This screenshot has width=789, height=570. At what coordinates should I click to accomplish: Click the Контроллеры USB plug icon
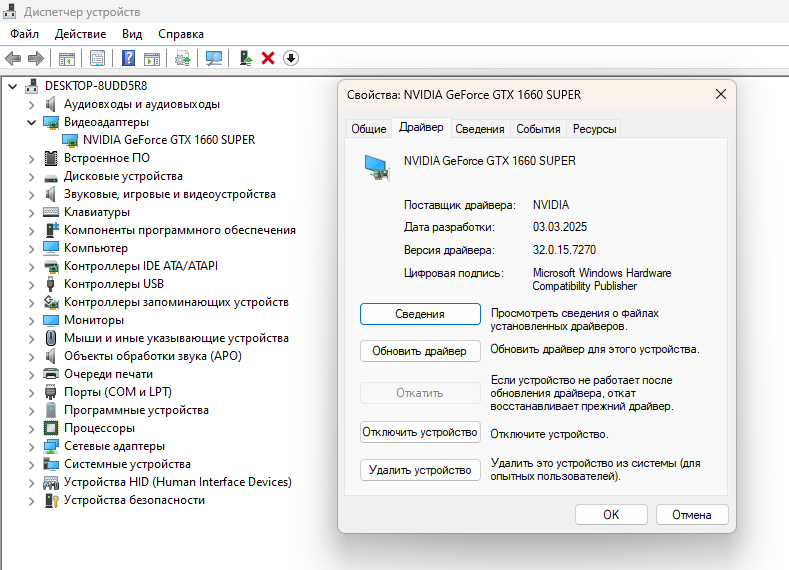point(50,284)
